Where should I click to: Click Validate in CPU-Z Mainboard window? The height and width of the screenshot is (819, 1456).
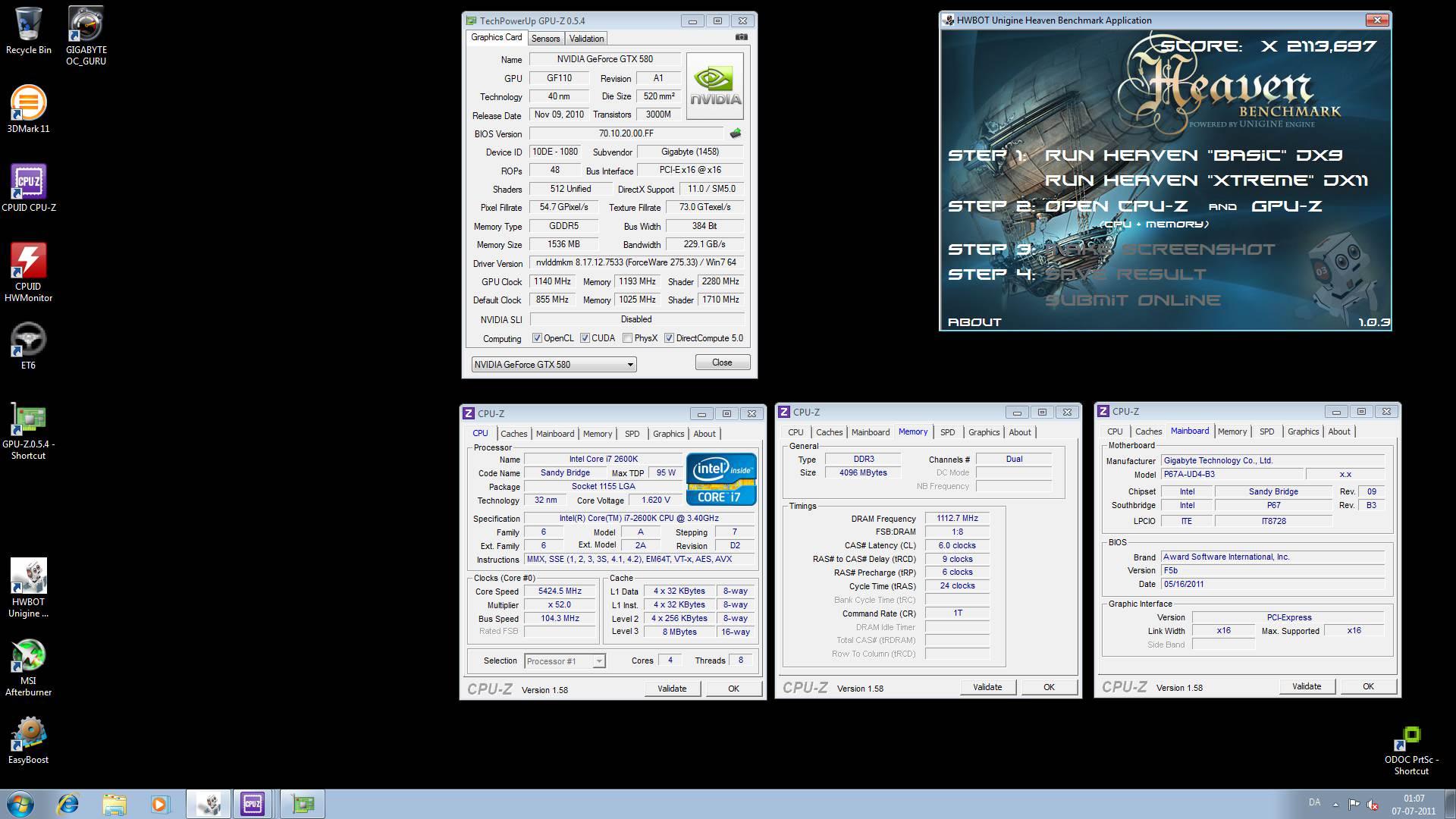pyautogui.click(x=1307, y=686)
